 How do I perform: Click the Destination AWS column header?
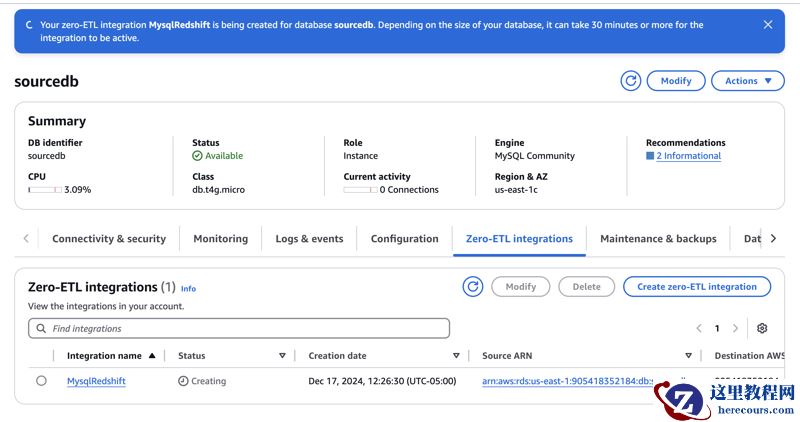(x=749, y=356)
